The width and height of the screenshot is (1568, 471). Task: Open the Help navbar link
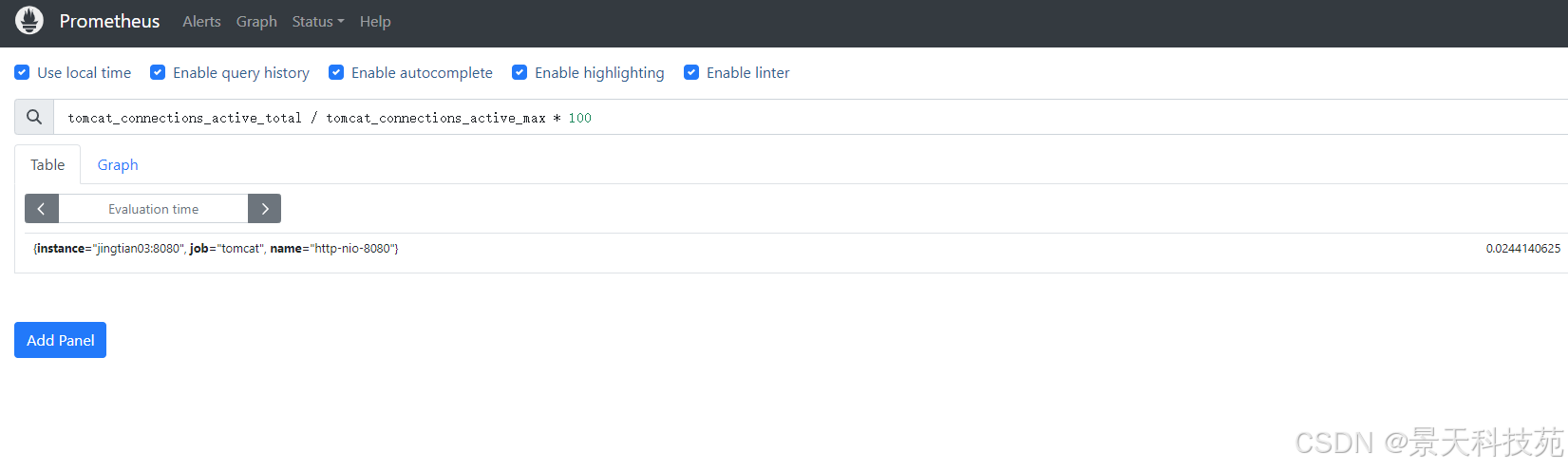pos(375,21)
